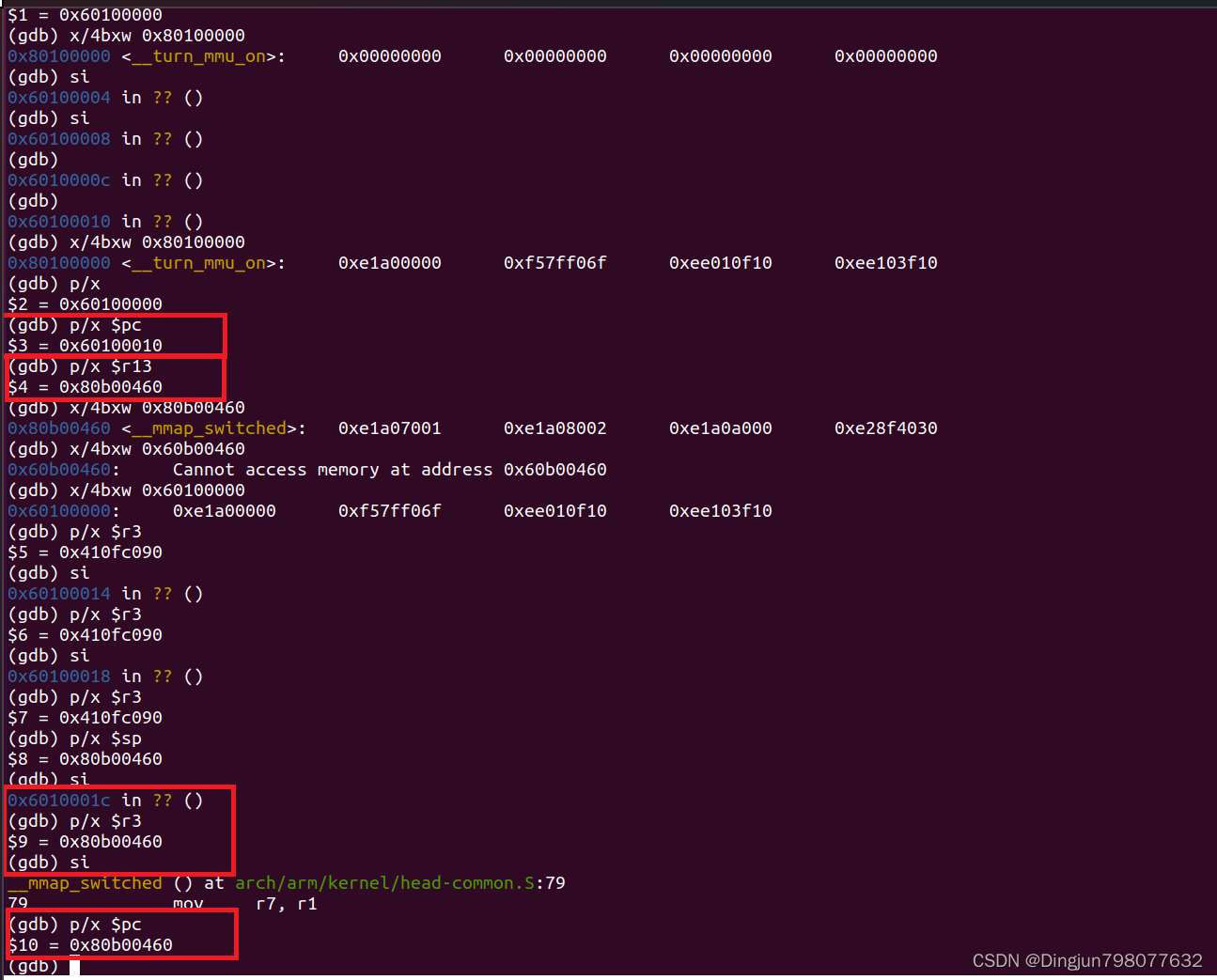Click the hex value 0xe1a00000
This screenshot has width=1217, height=980.
(x=390, y=262)
